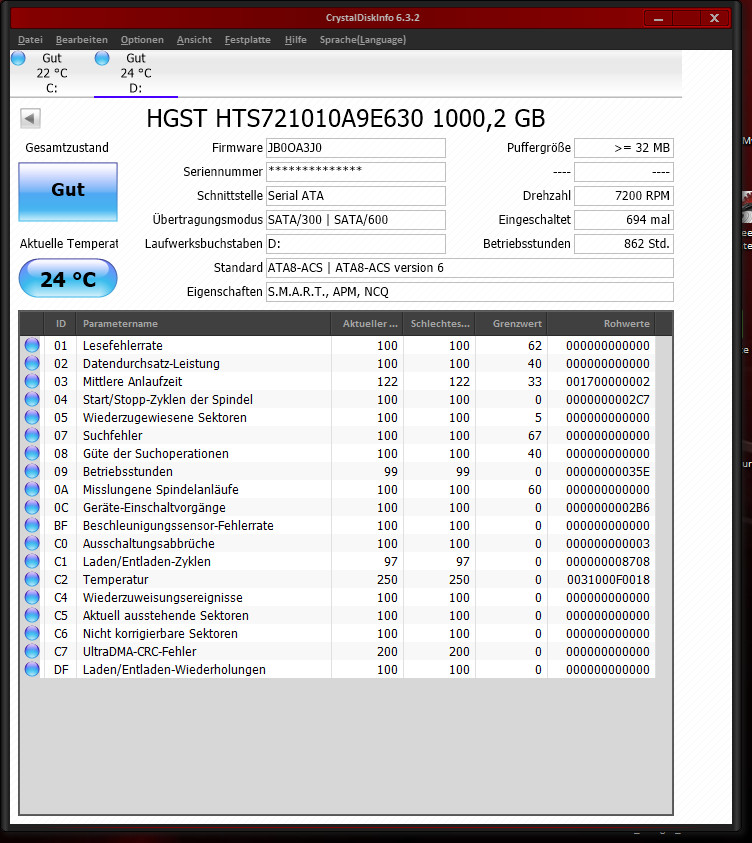The image size is (752, 843).
Task: Click status orb of Laden/Entladen-Wiederholungen row
Action: click(32, 669)
